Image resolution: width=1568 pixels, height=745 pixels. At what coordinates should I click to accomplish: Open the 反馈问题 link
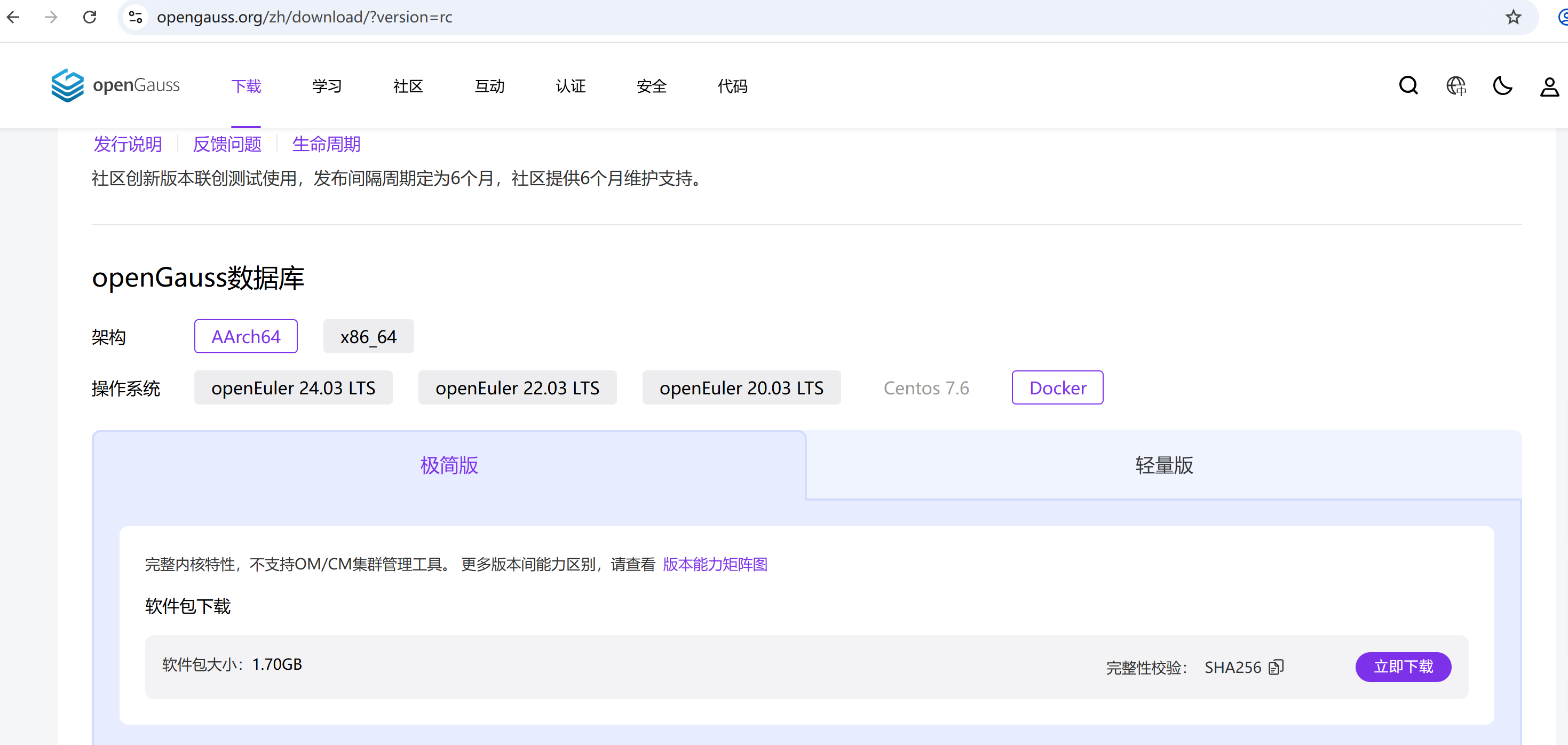tap(227, 144)
